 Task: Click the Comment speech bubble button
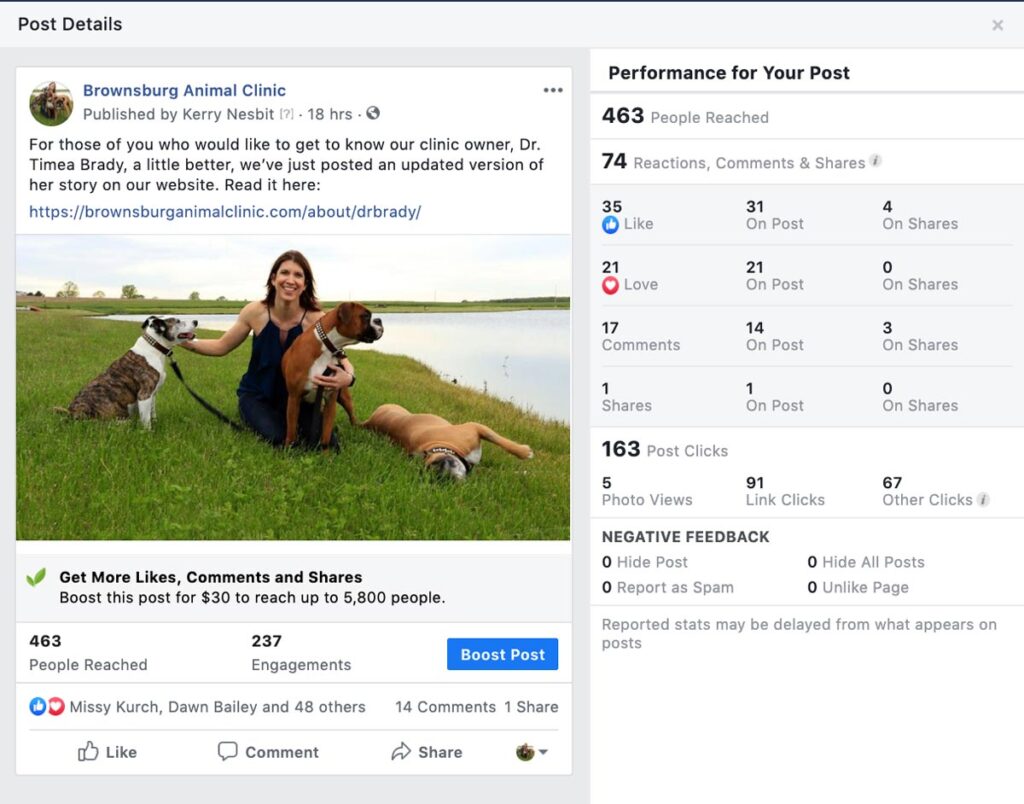click(268, 752)
